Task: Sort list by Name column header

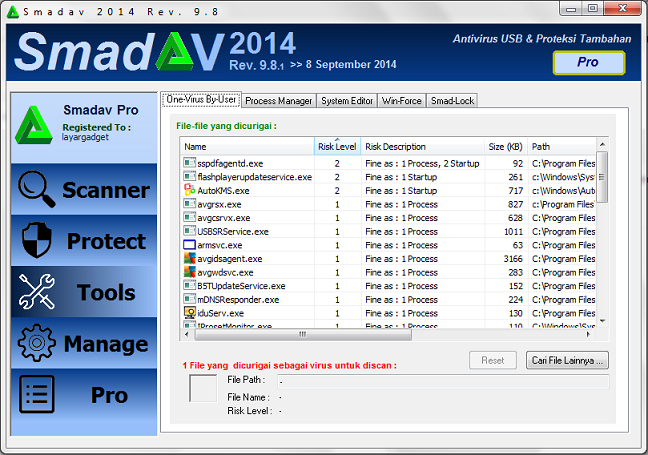Action: pyautogui.click(x=247, y=147)
